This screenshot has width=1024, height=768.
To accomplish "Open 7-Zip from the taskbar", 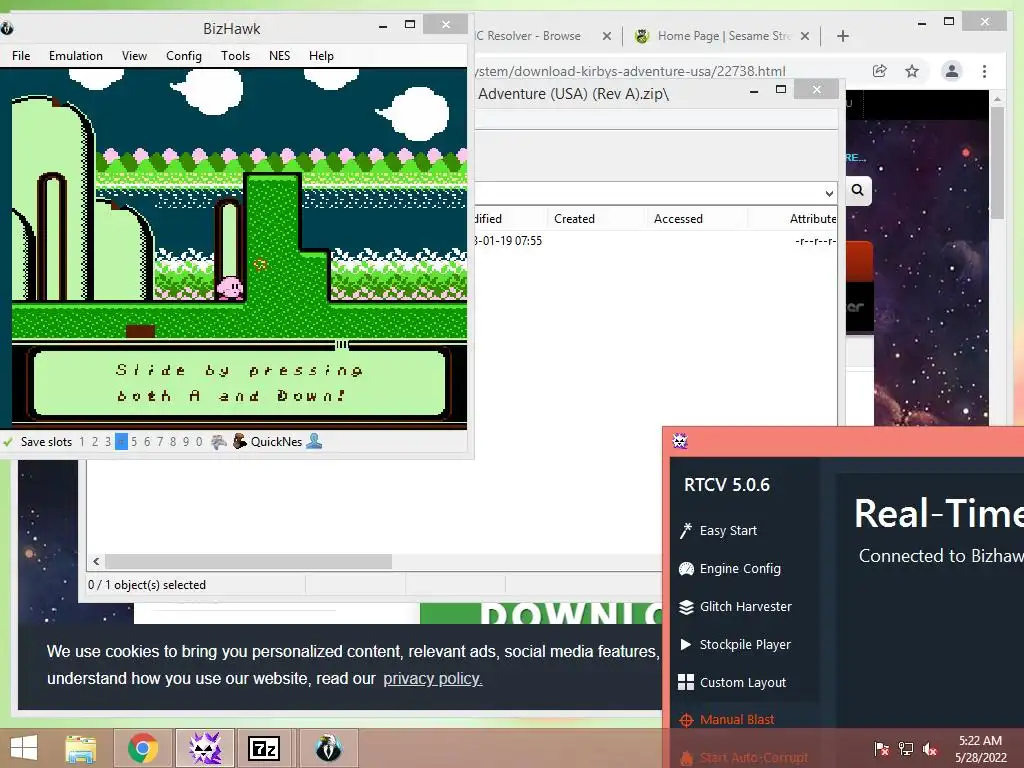I will coord(264,748).
